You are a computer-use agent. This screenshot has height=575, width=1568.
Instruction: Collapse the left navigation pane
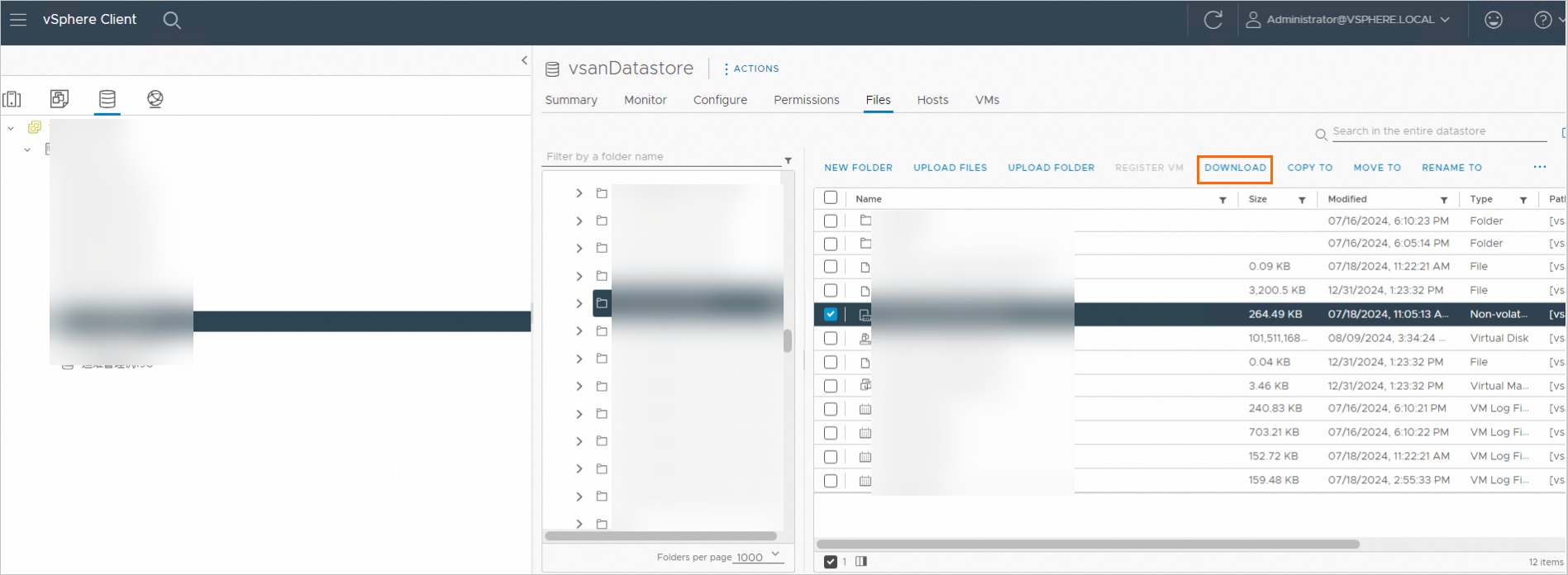pyautogui.click(x=524, y=60)
